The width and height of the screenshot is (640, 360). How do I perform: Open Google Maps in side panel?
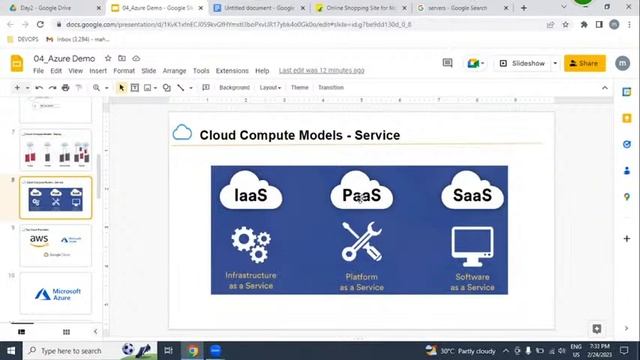627,197
